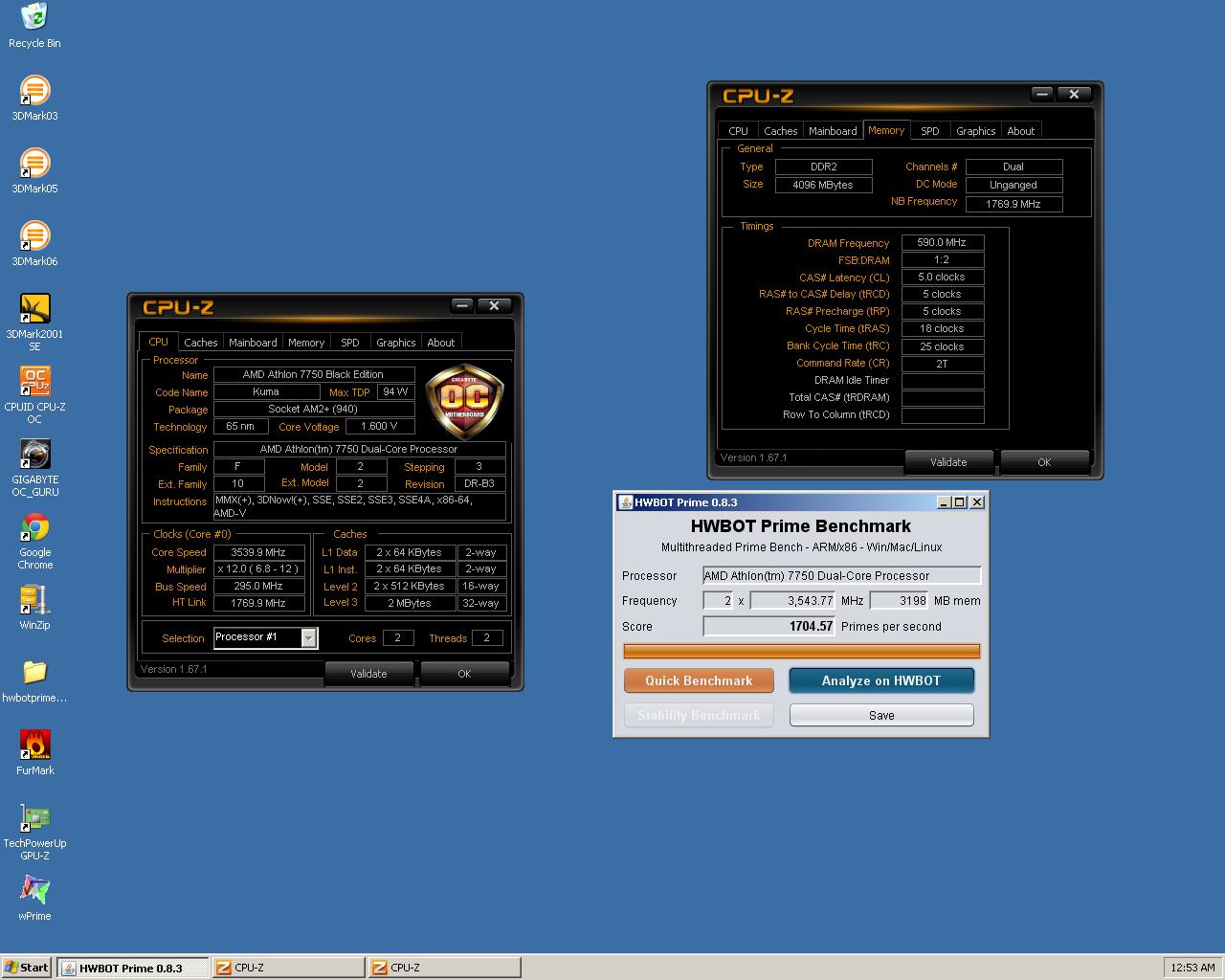The image size is (1225, 980).
Task: Select the first CPU-Z taskbar button
Action: pos(288,968)
